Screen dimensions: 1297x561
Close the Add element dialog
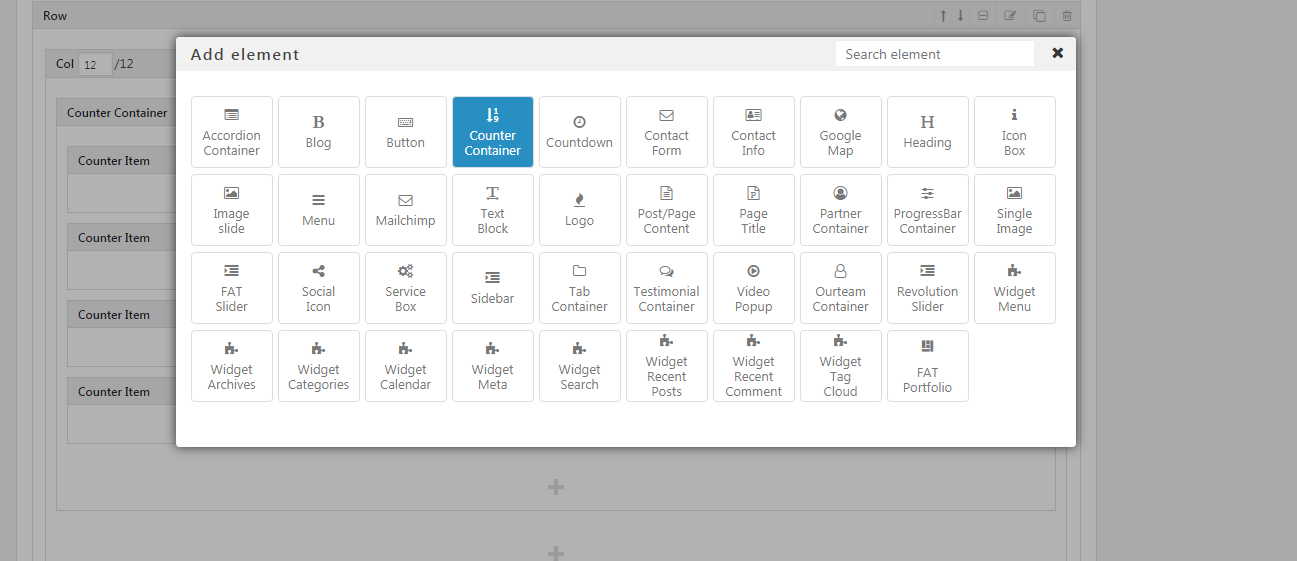point(1057,53)
